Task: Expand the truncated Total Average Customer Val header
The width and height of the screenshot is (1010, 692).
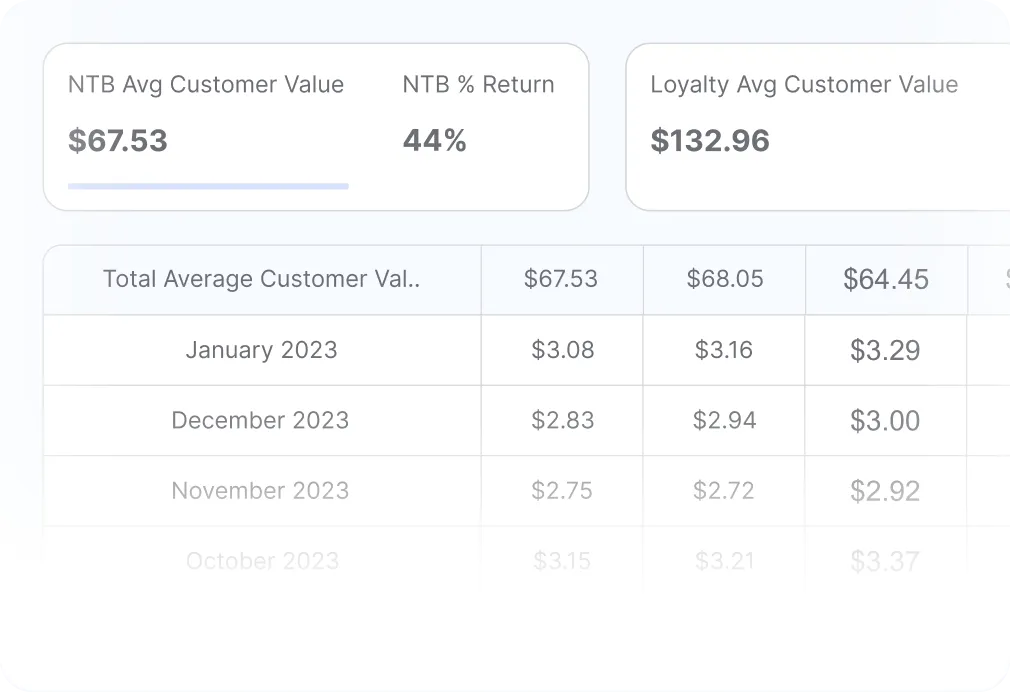Action: click(x=260, y=279)
